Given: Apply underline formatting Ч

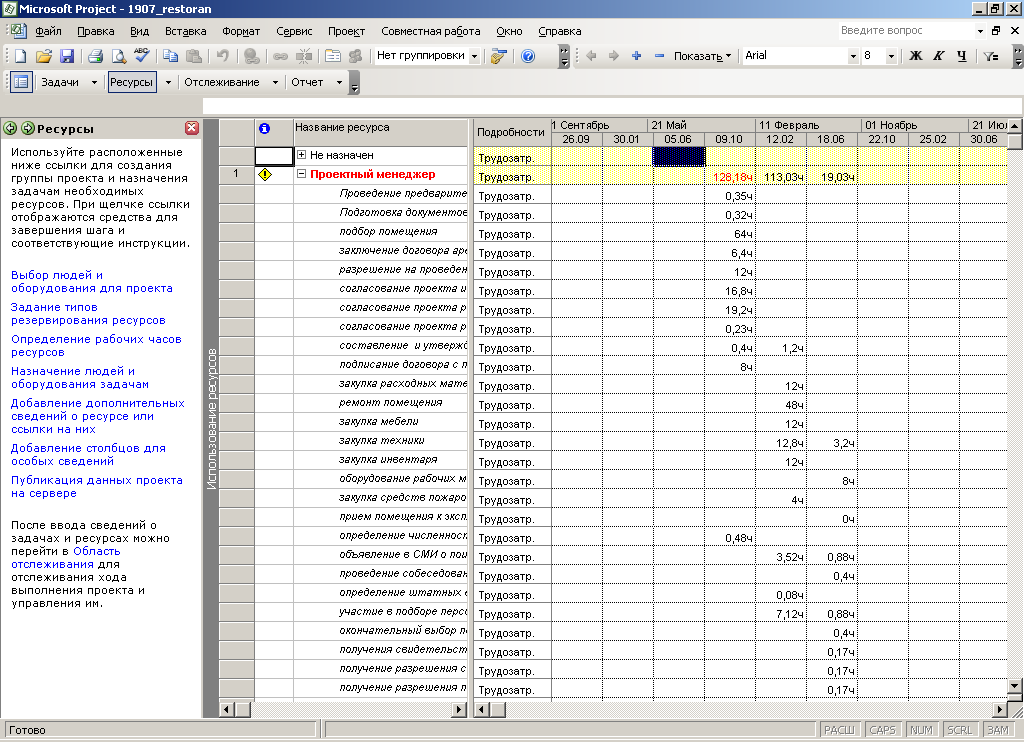Looking at the screenshot, I should [x=961, y=56].
